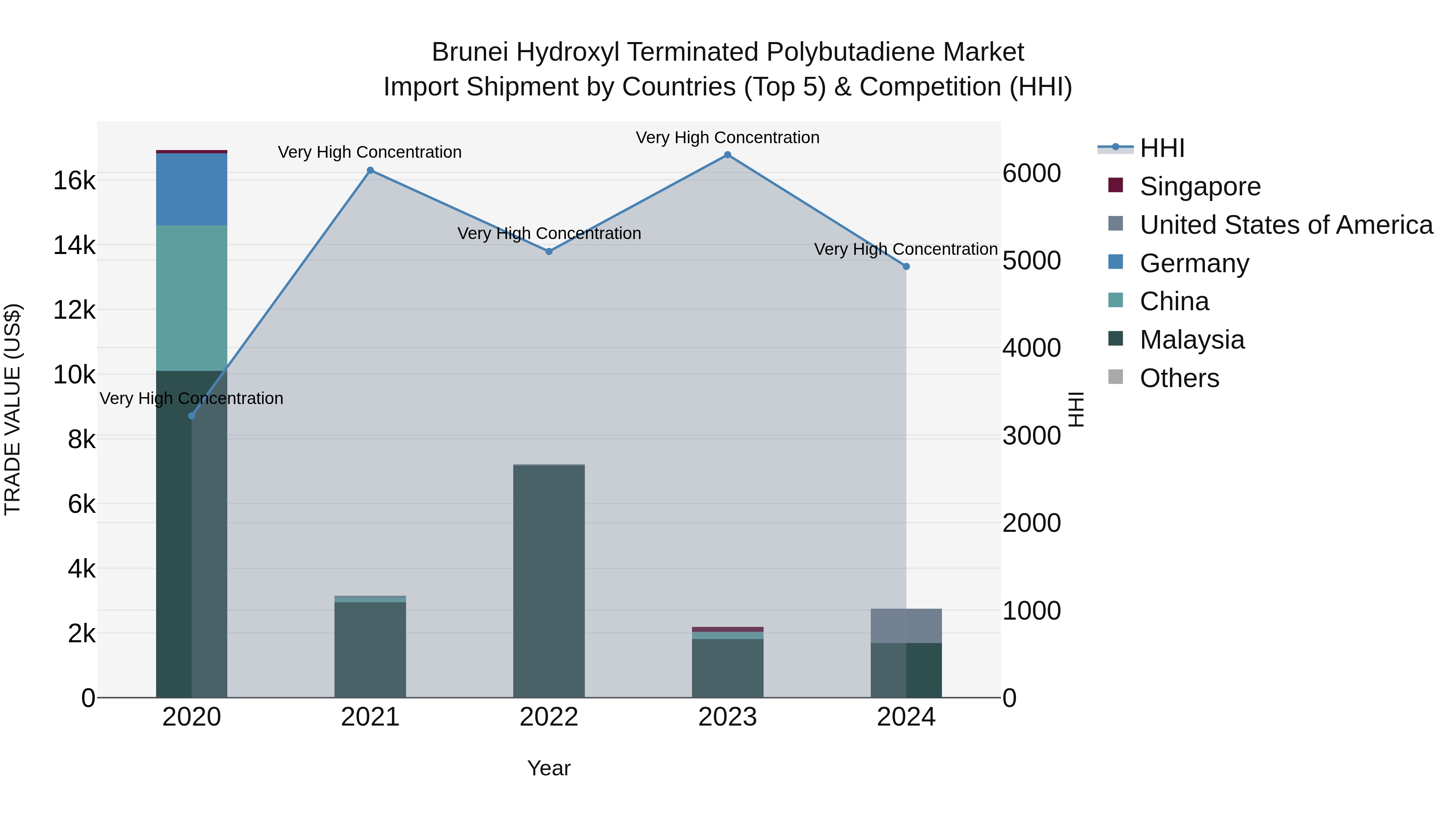Click the Singapore segment atop the 2020 bar
The height and width of the screenshot is (819, 1456).
coord(192,152)
